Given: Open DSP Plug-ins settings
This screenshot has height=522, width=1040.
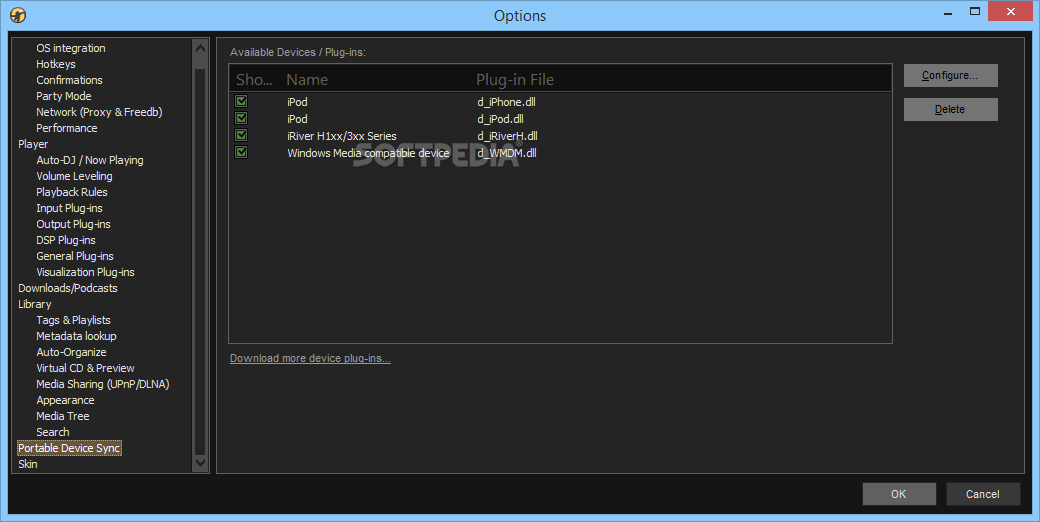Looking at the screenshot, I should click(66, 240).
